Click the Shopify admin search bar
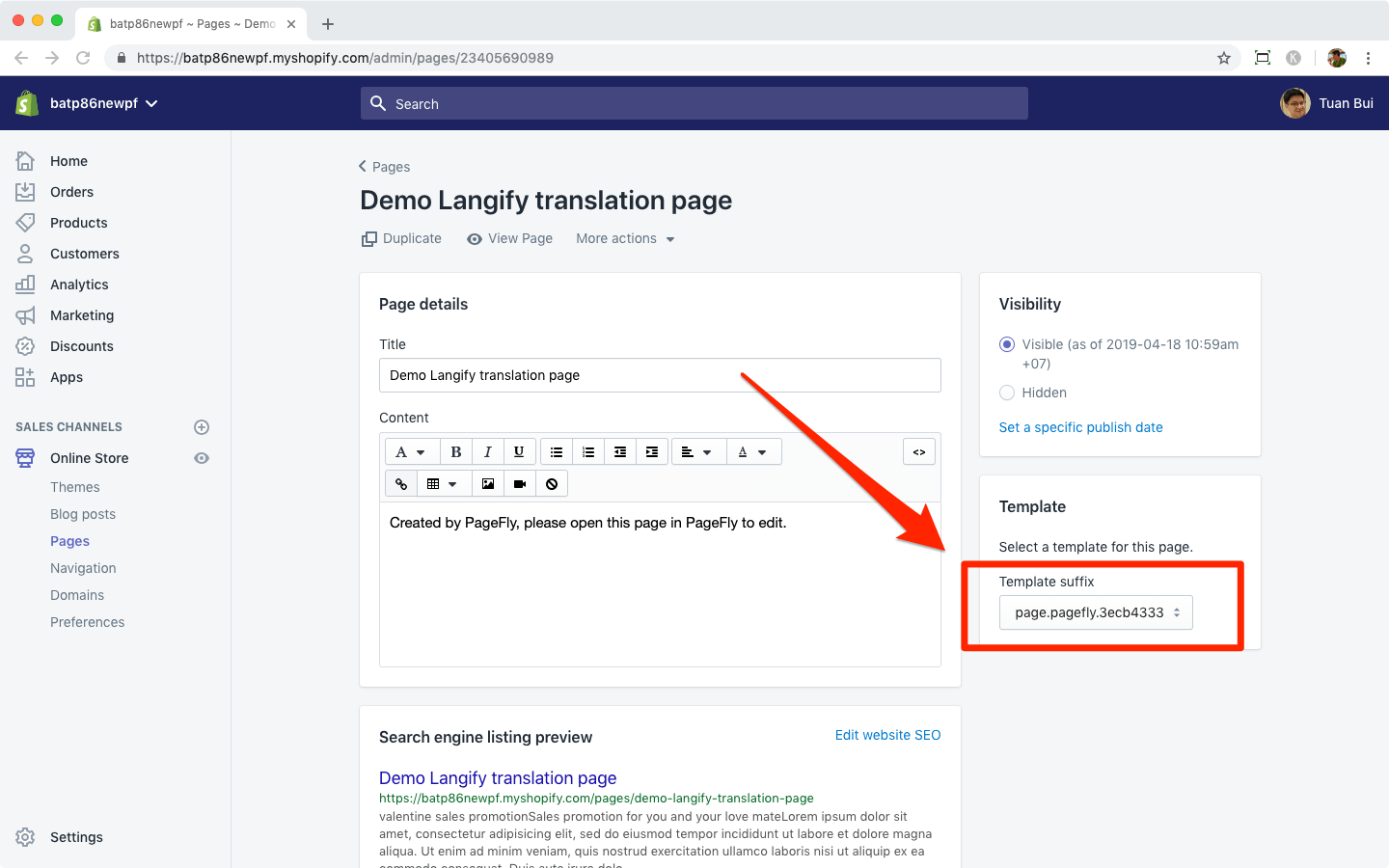Screen dimensions: 1389x868 pos(694,103)
